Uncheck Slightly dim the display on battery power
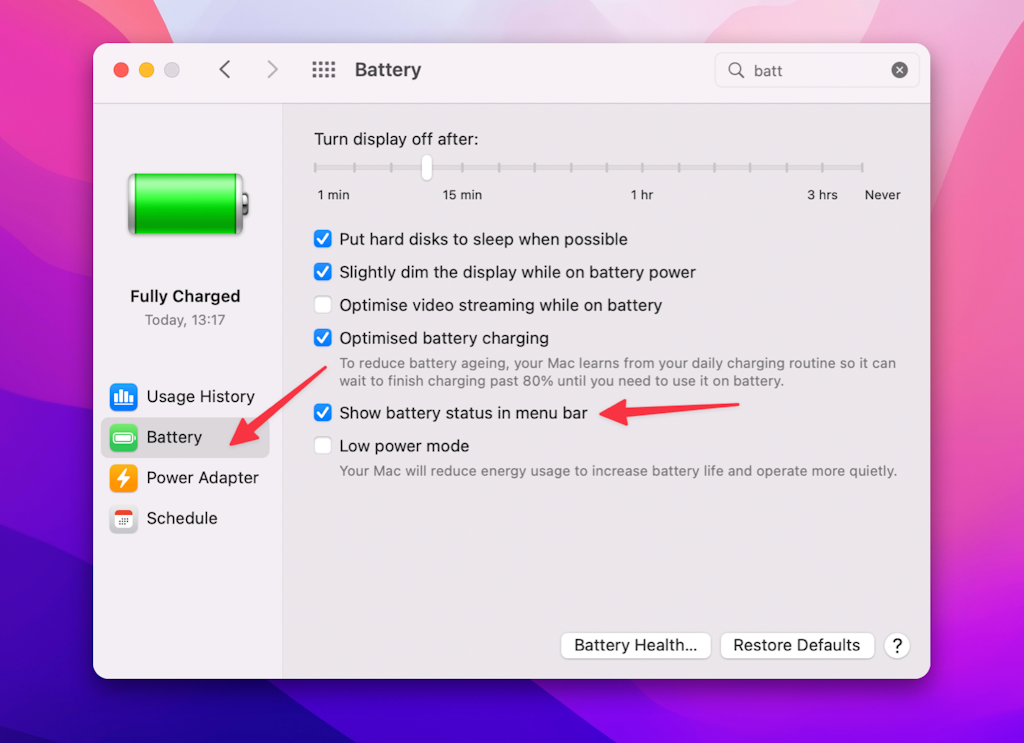The height and width of the screenshot is (743, 1024). [x=322, y=272]
